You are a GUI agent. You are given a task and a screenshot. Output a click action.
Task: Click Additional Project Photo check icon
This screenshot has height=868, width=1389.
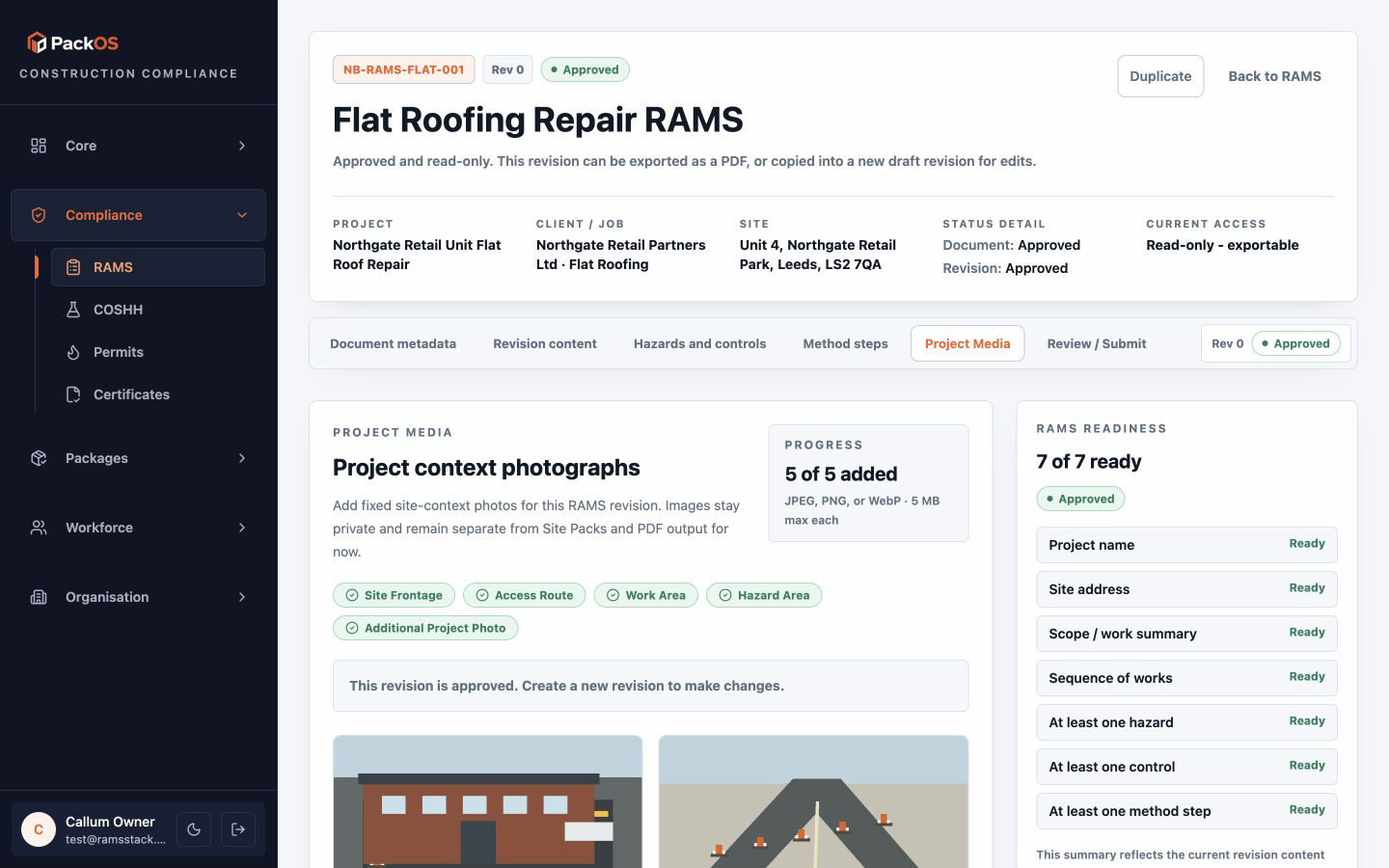click(x=352, y=628)
